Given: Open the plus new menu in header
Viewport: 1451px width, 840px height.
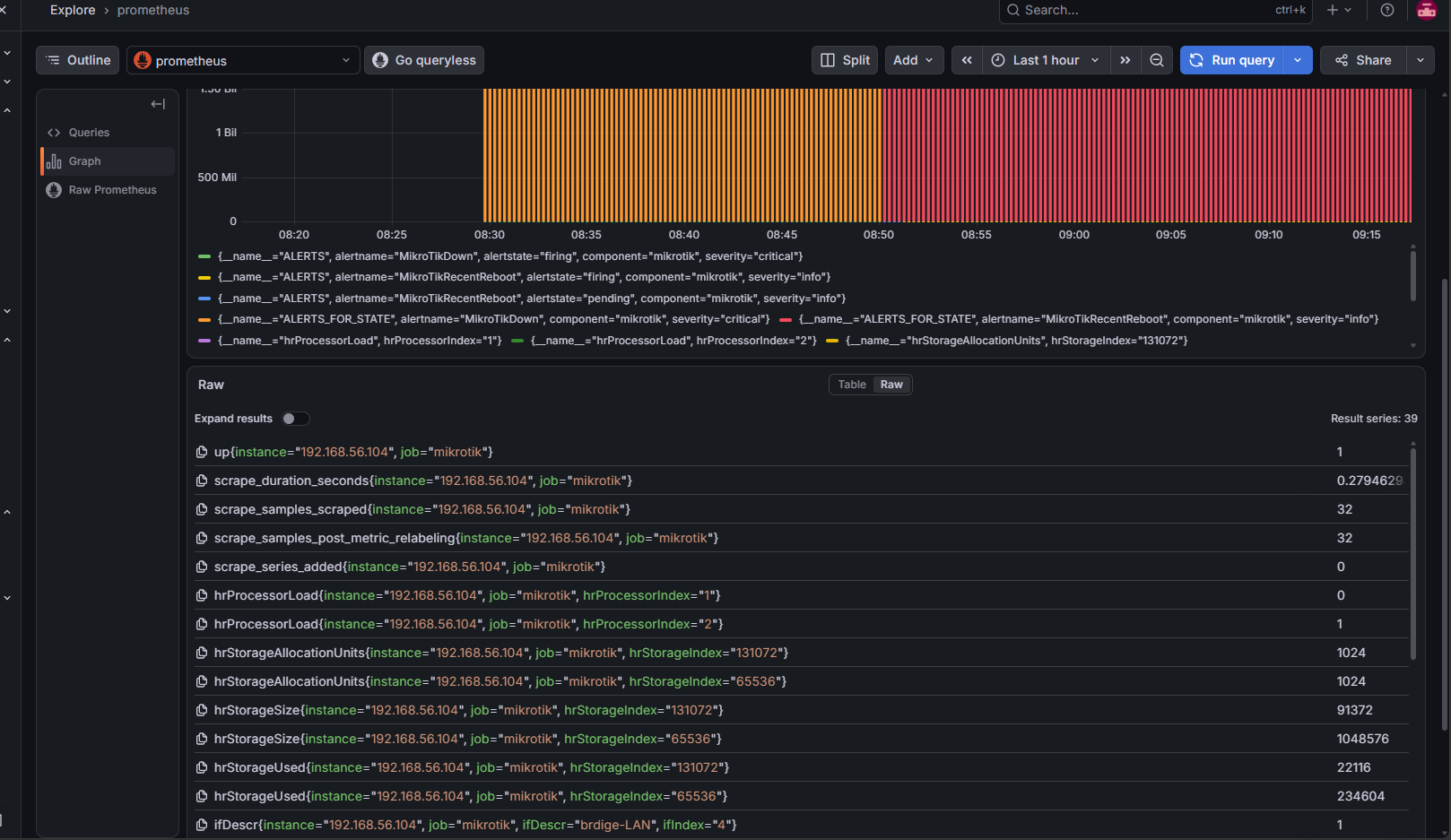Looking at the screenshot, I should point(1339,10).
